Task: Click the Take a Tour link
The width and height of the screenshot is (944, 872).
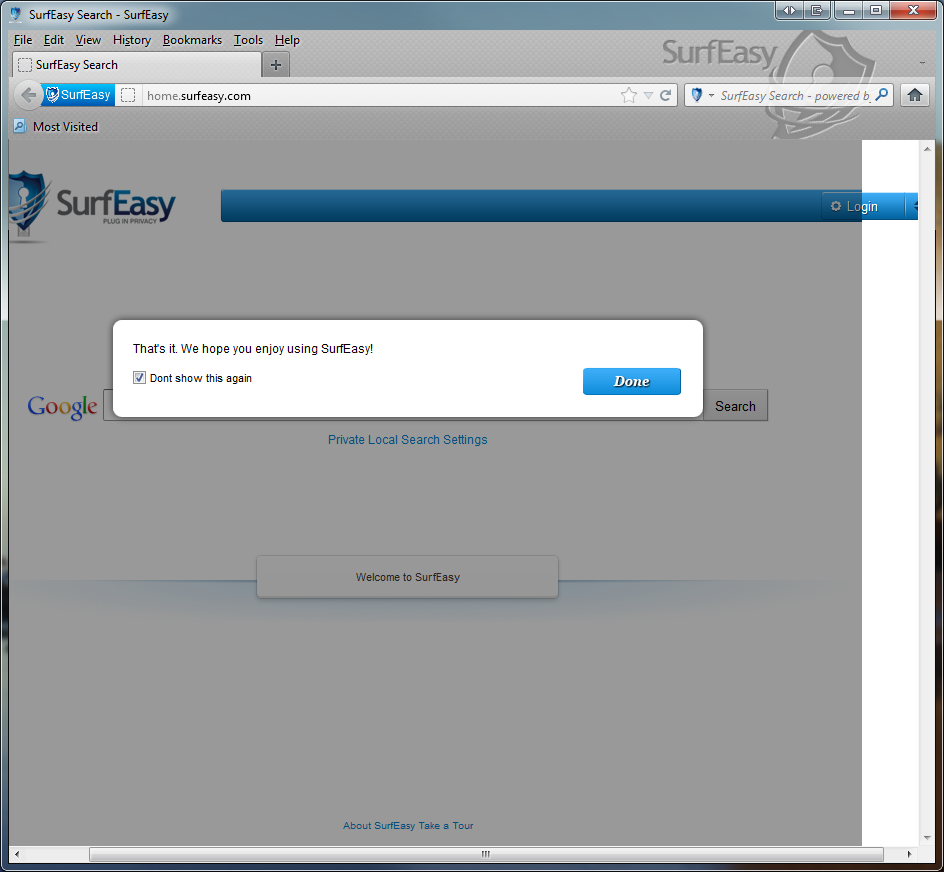Action: coord(446,826)
